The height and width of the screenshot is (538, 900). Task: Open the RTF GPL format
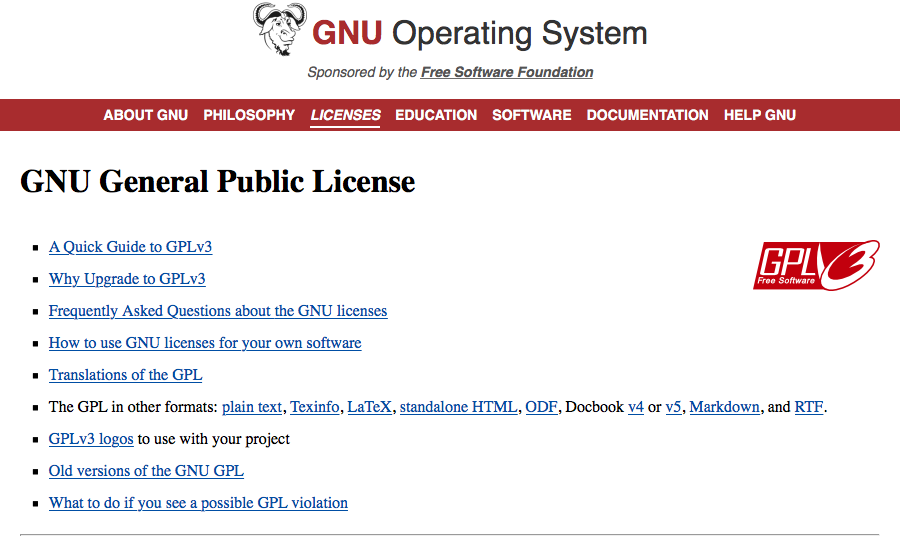[809, 407]
